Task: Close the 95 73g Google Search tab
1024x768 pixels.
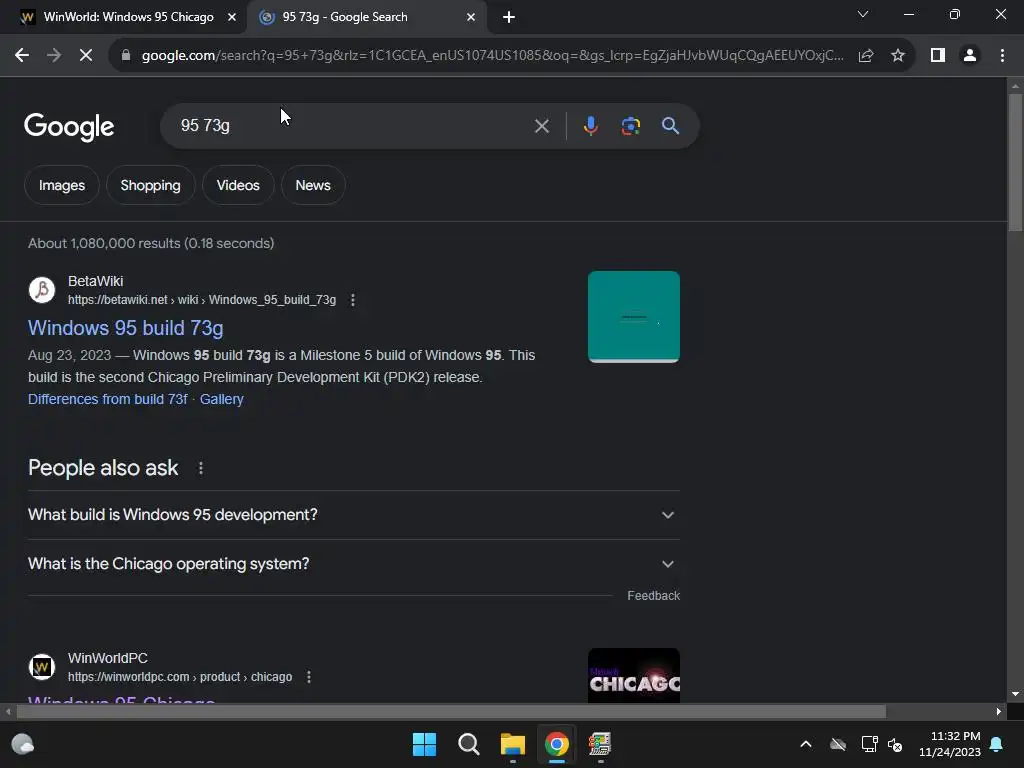Action: click(x=471, y=17)
